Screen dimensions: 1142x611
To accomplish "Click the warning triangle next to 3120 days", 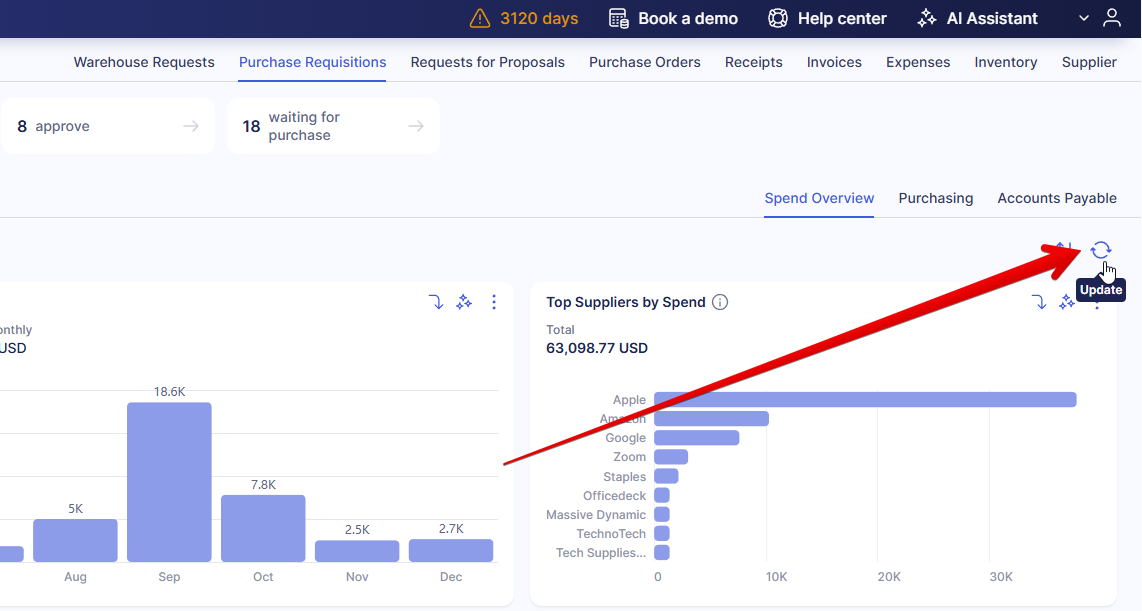I will coord(480,18).
